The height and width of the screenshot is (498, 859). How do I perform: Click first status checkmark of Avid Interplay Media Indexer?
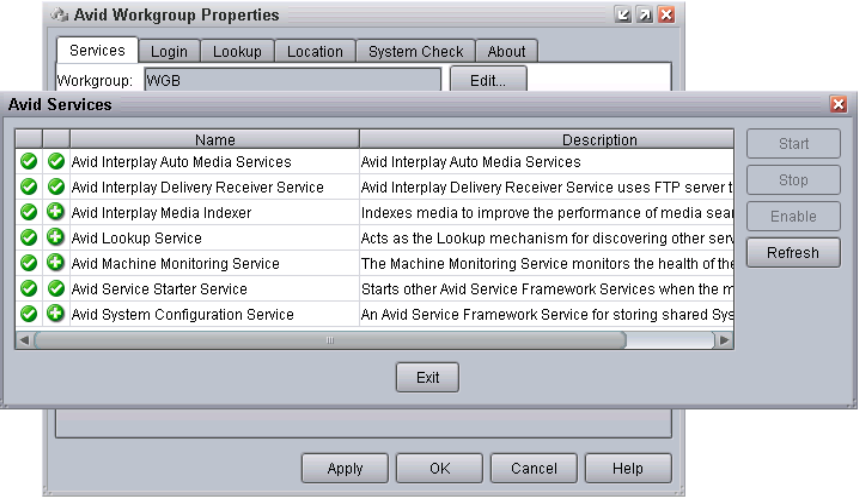28,212
